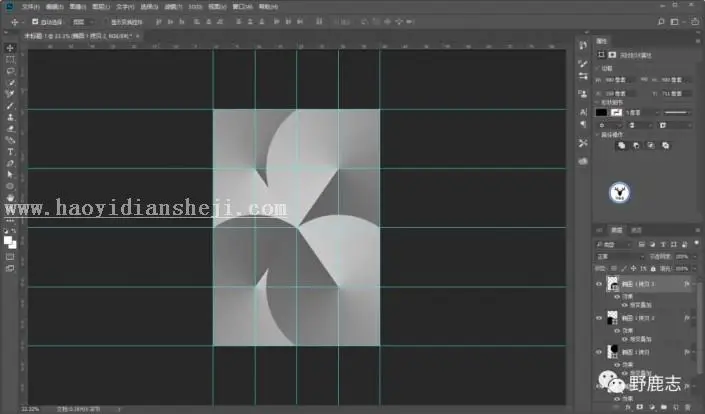This screenshot has width=705, height=414.
Task: Toggle the layer filter on/off switch
Action: [x=696, y=243]
